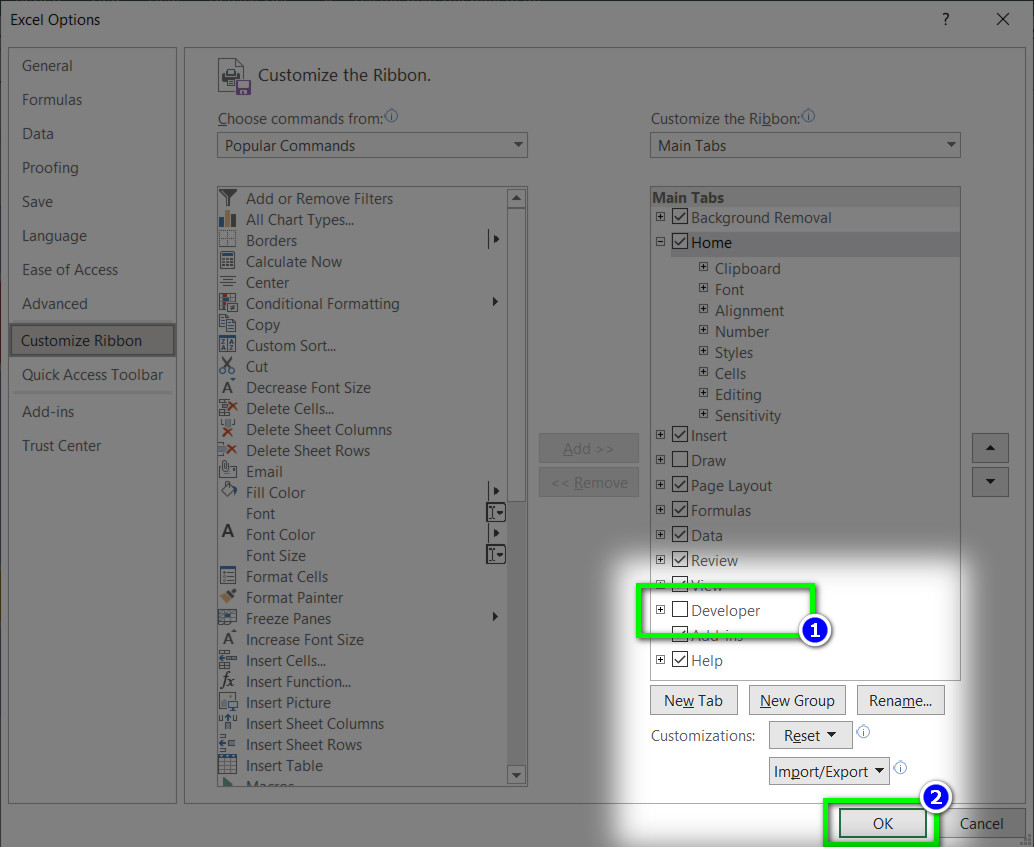This screenshot has height=847, width=1034.
Task: Expand the Clipboard group under Home
Action: 704,267
